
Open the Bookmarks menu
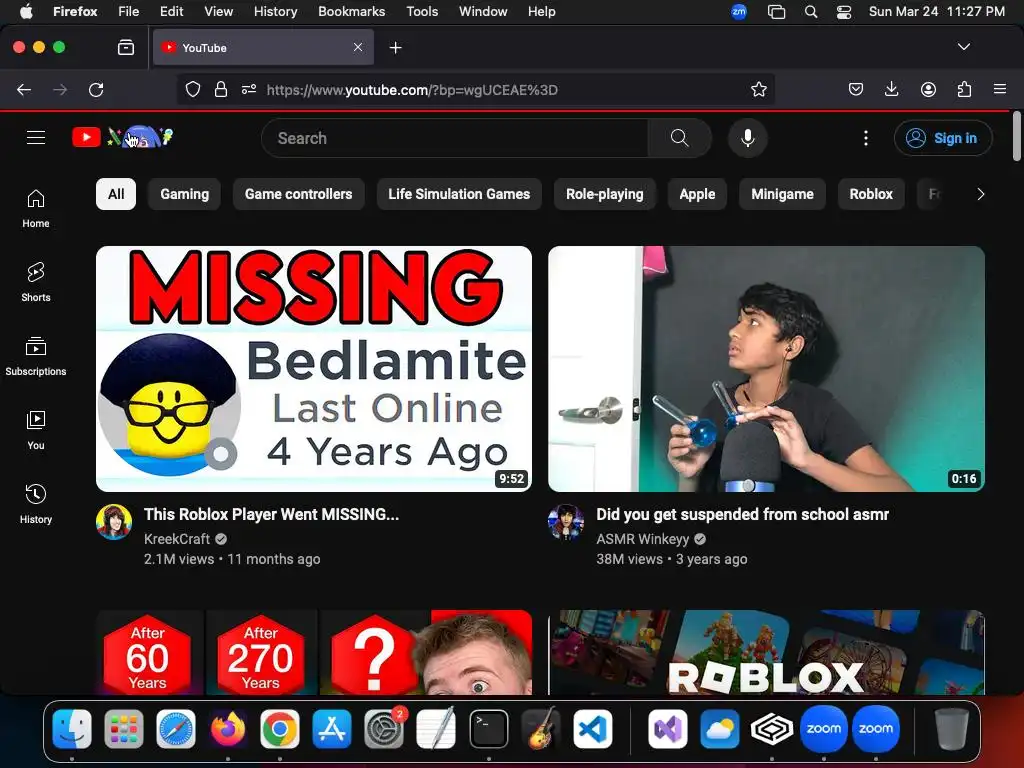[351, 11]
